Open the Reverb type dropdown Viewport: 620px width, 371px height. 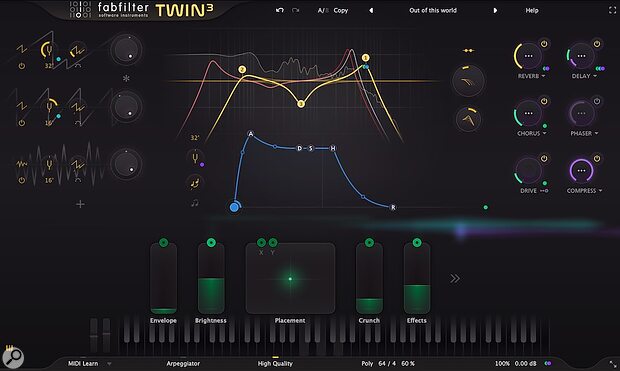(531, 76)
